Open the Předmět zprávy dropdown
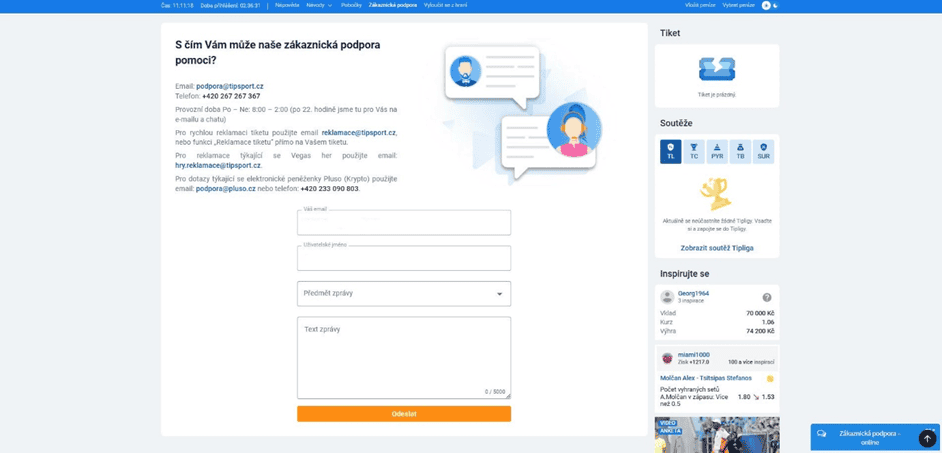 click(x=404, y=294)
